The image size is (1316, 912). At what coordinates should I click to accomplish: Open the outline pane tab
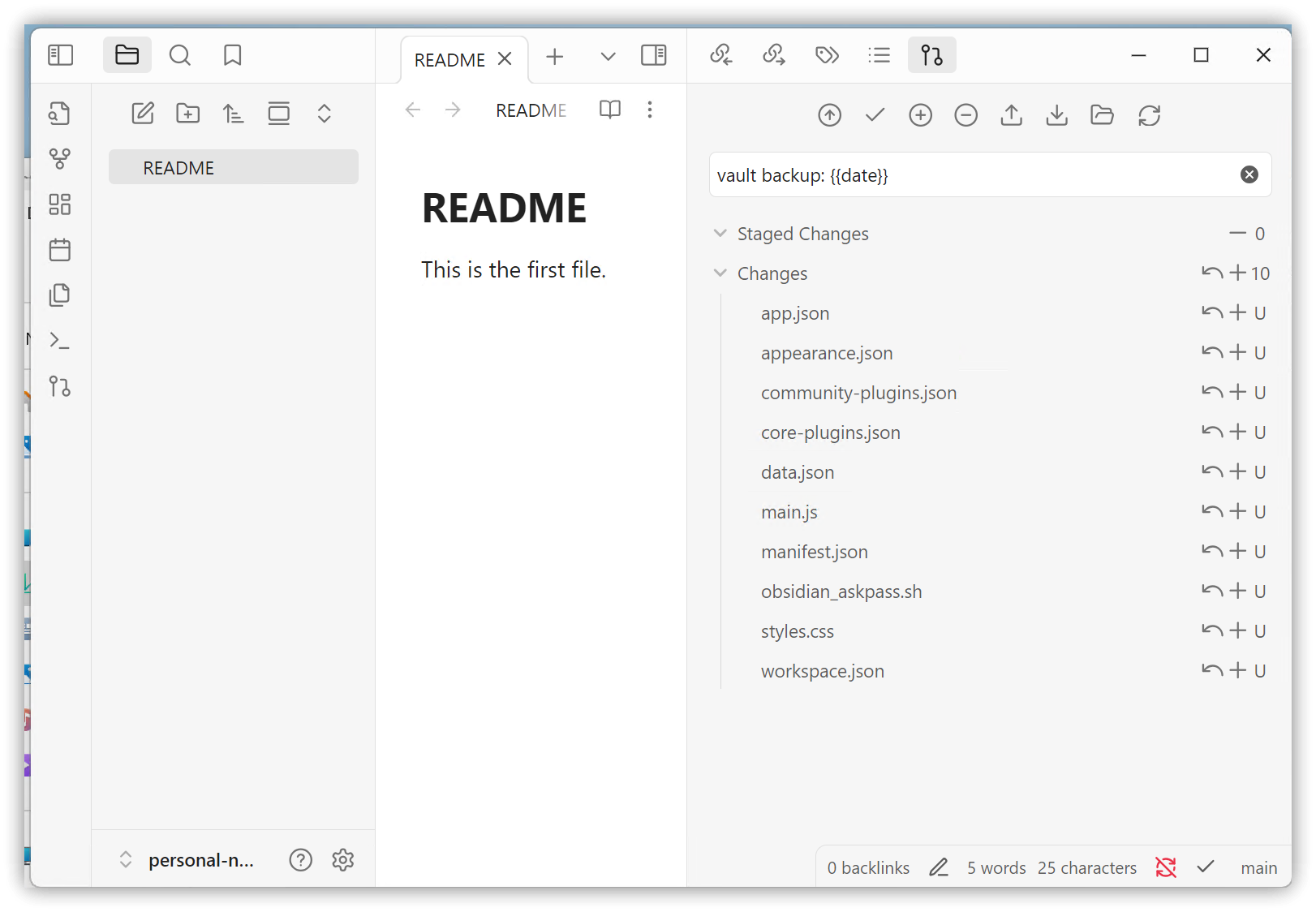879,55
